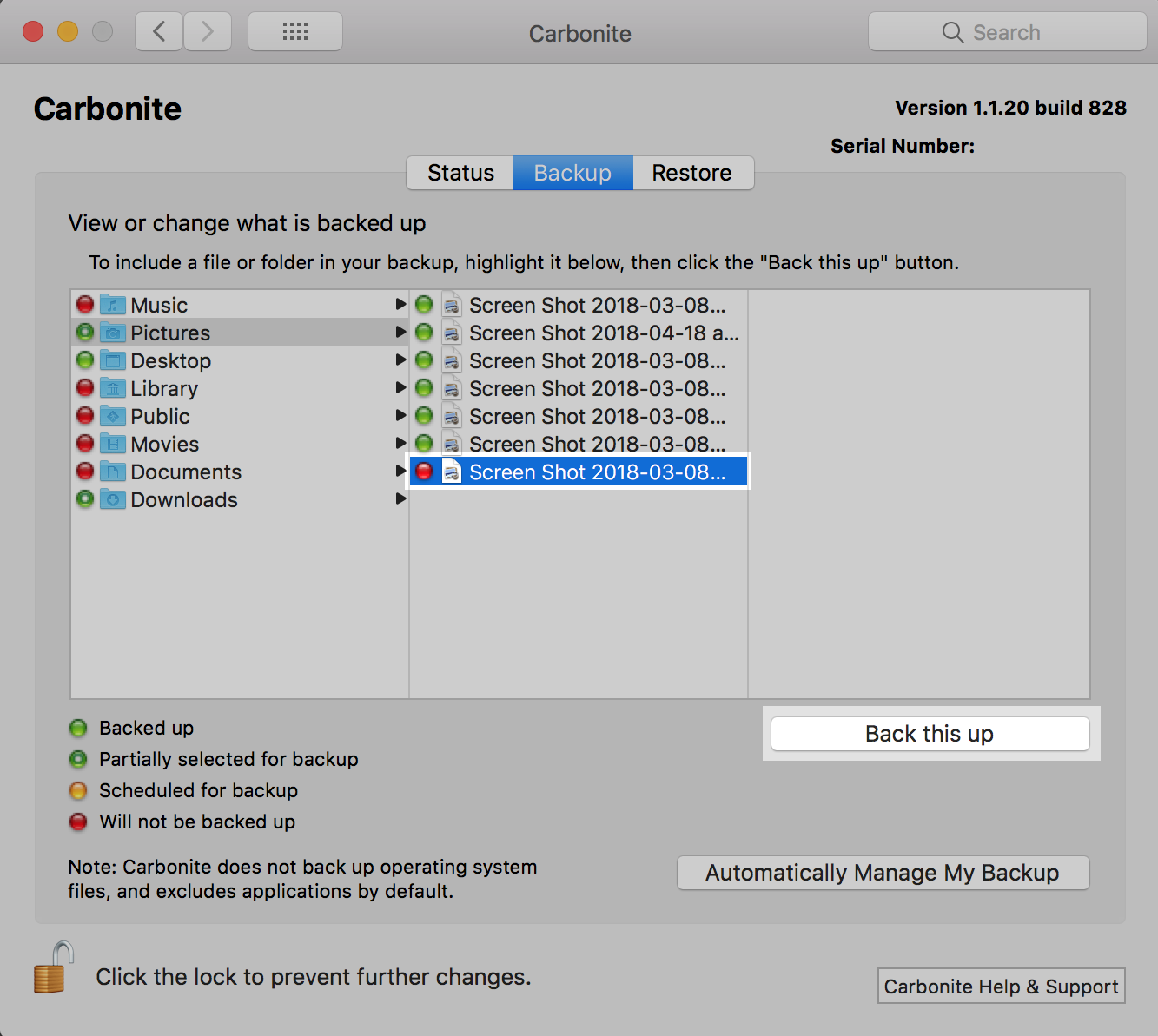
Task: Click Automatically Manage My Backup
Action: coord(883,873)
